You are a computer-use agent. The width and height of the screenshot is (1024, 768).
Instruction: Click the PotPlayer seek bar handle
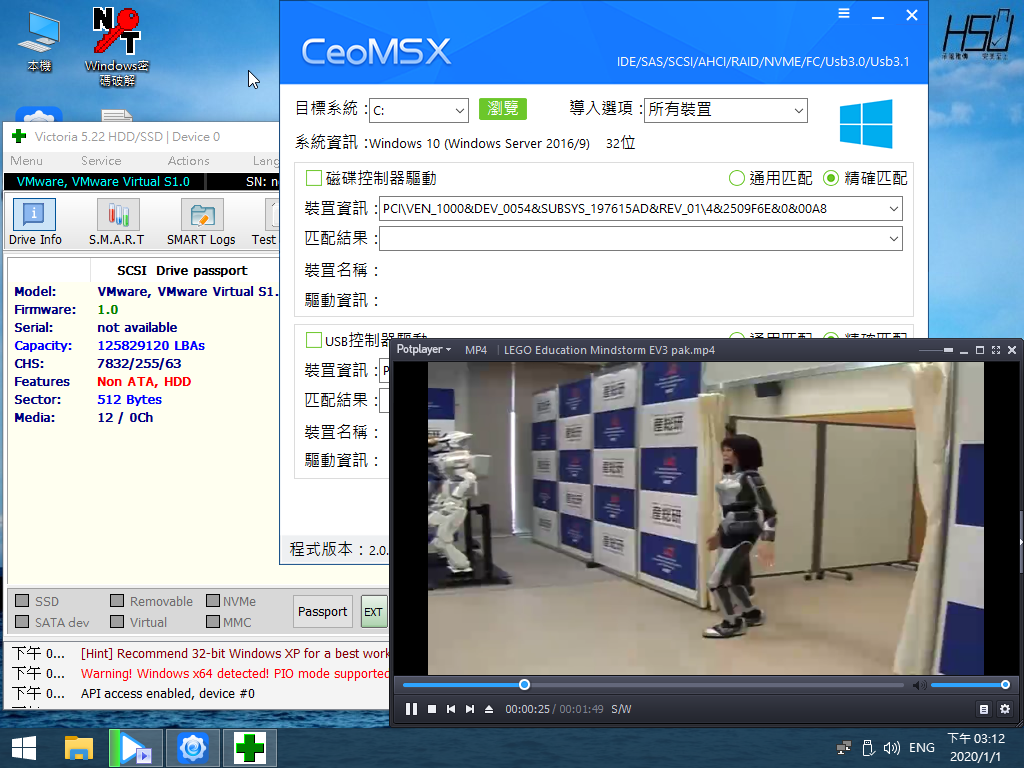coord(524,685)
